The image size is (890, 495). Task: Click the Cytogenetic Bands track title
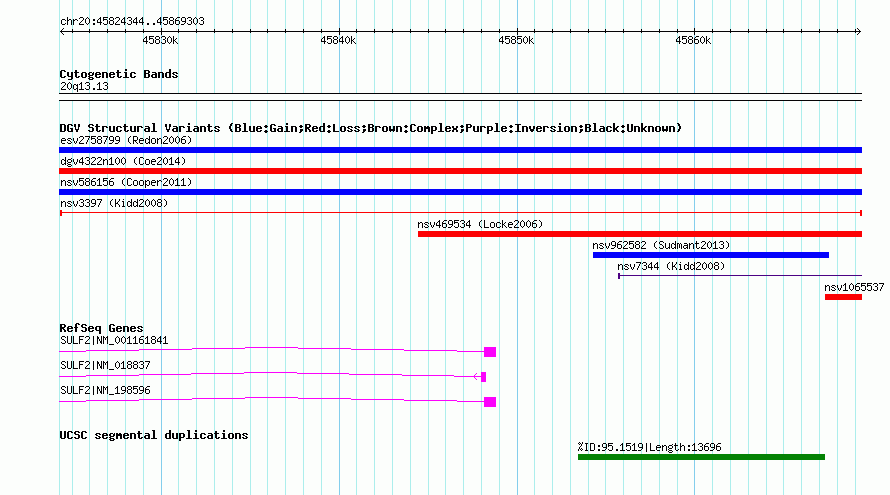119,74
